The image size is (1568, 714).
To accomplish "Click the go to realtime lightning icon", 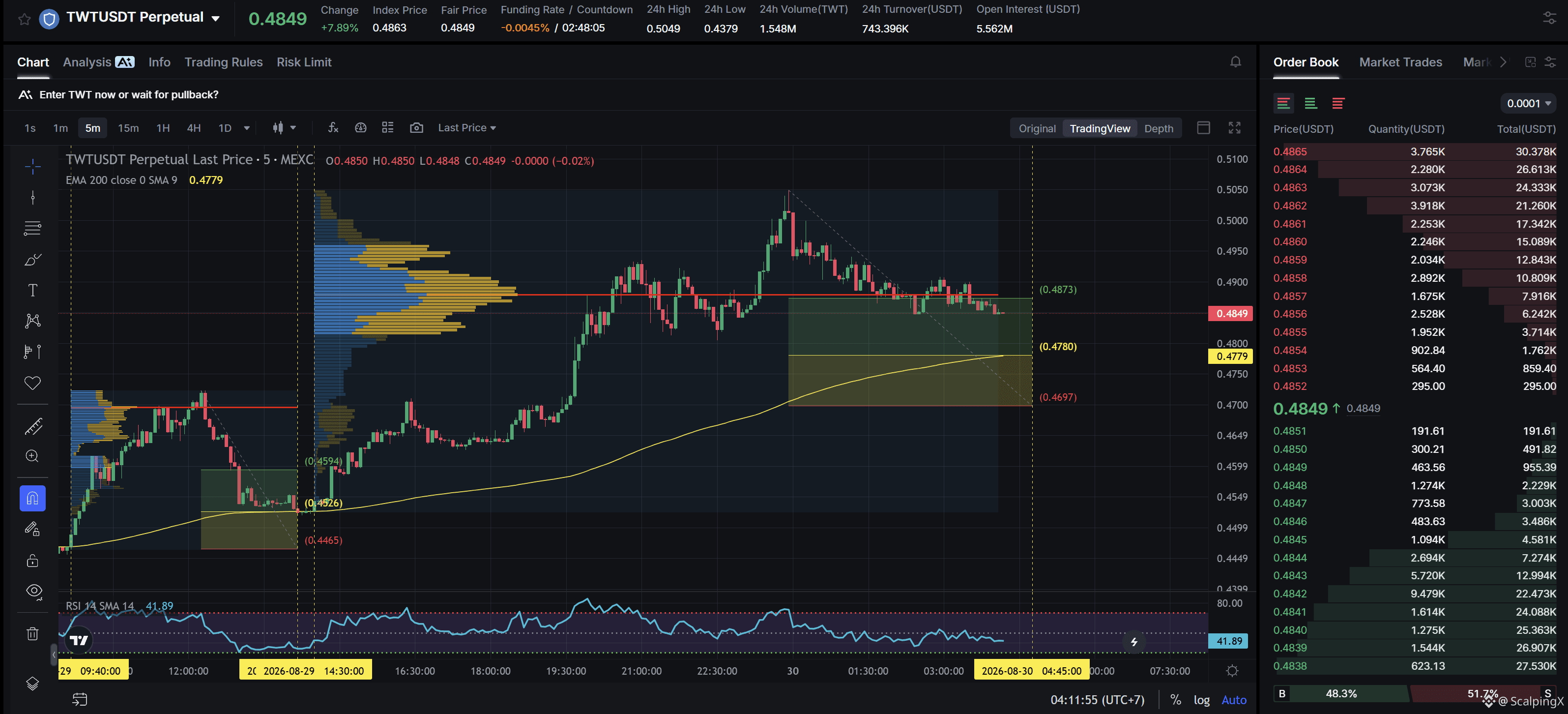I will [x=1134, y=642].
